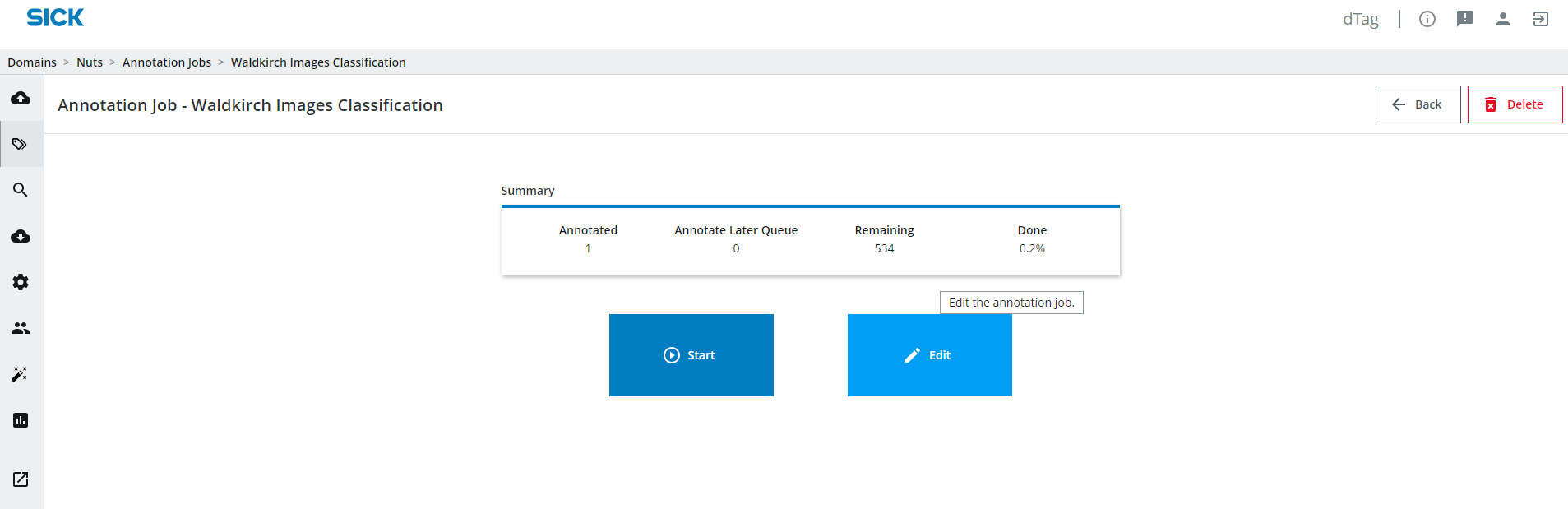The image size is (1568, 509).
Task: Open the cloud download sidebar icon
Action: [x=21, y=237]
